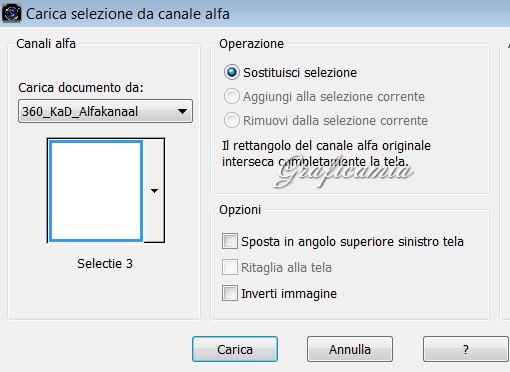Click the Opzioni group heading
This screenshot has height=372, width=510.
tap(240, 210)
